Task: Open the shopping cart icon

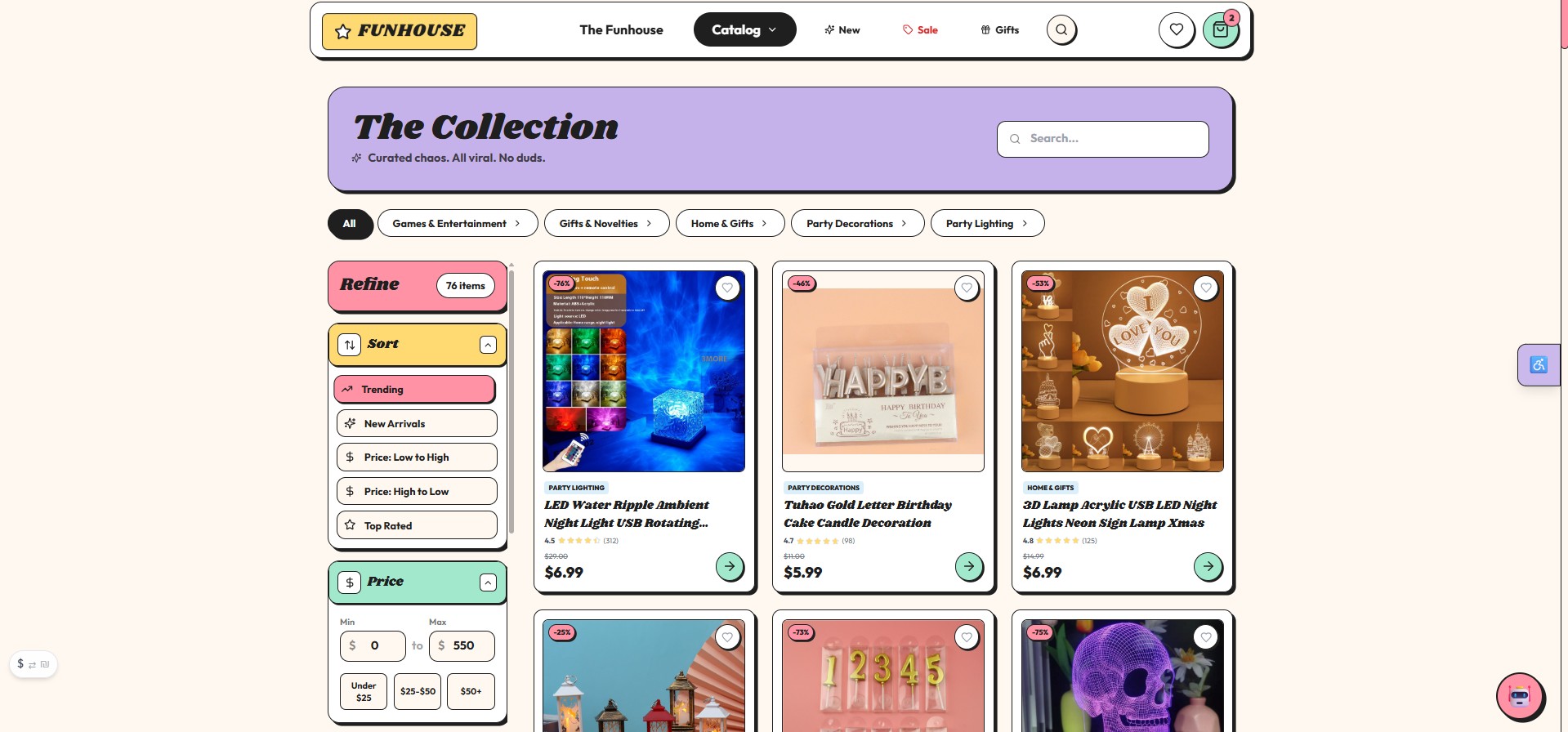Action: 1220,30
